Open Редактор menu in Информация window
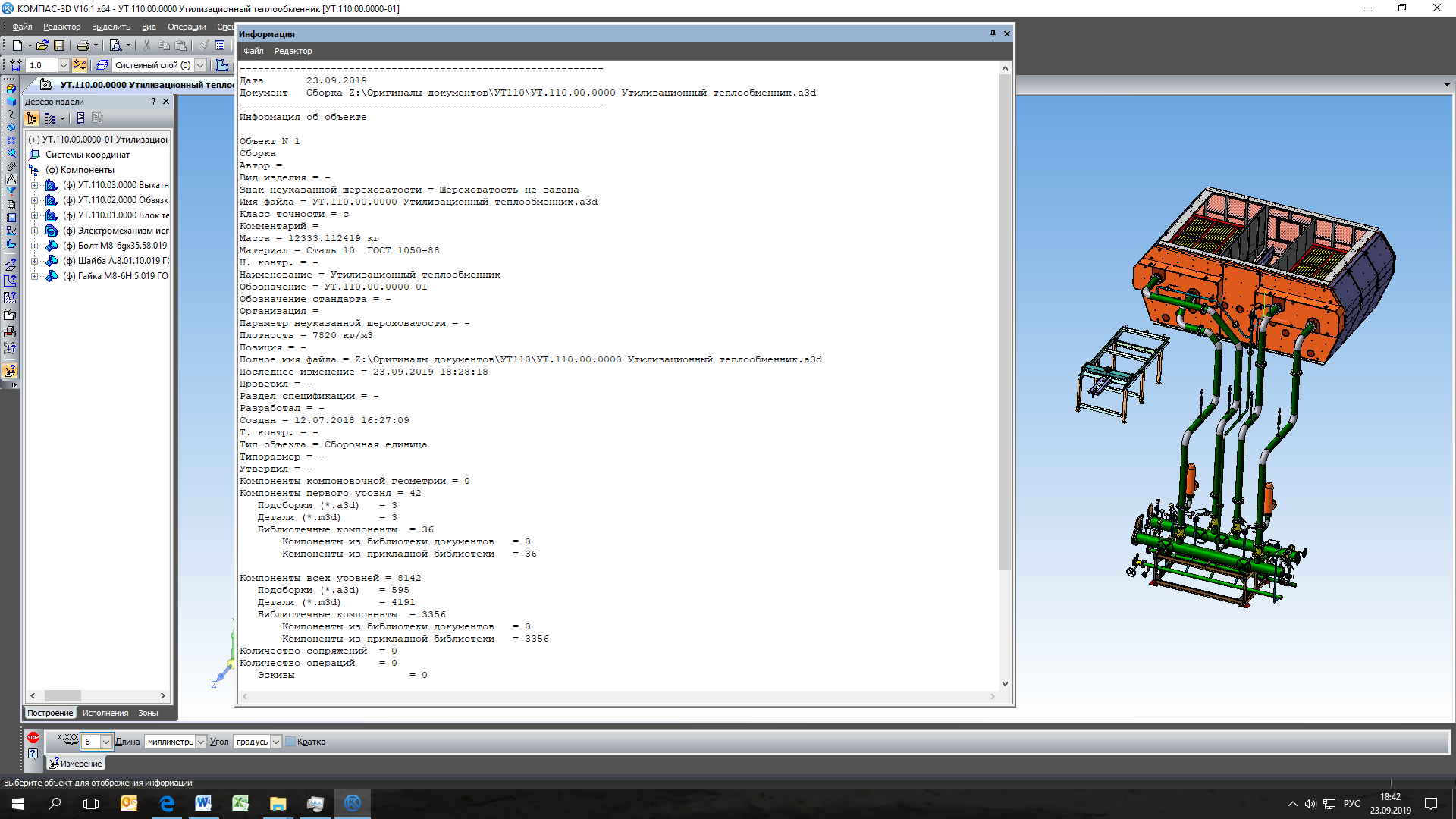Image resolution: width=1456 pixels, height=819 pixels. pos(293,51)
